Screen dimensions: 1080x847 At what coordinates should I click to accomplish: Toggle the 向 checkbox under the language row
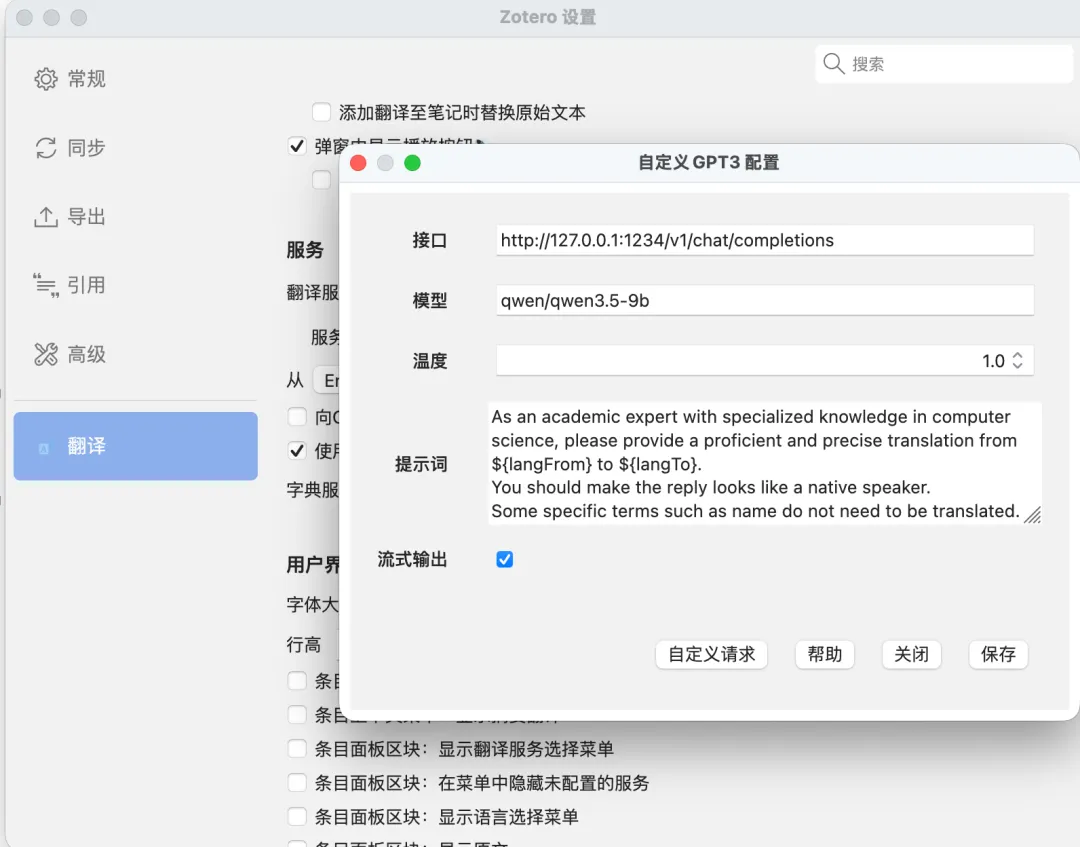pyautogui.click(x=297, y=417)
